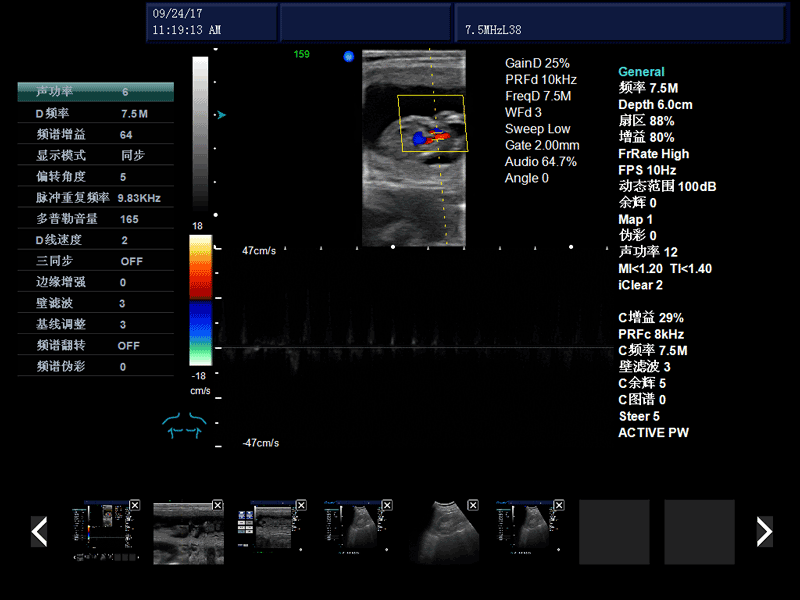
Task: Close the fifth thumbnail with convex scan
Action: pyautogui.click(x=473, y=505)
